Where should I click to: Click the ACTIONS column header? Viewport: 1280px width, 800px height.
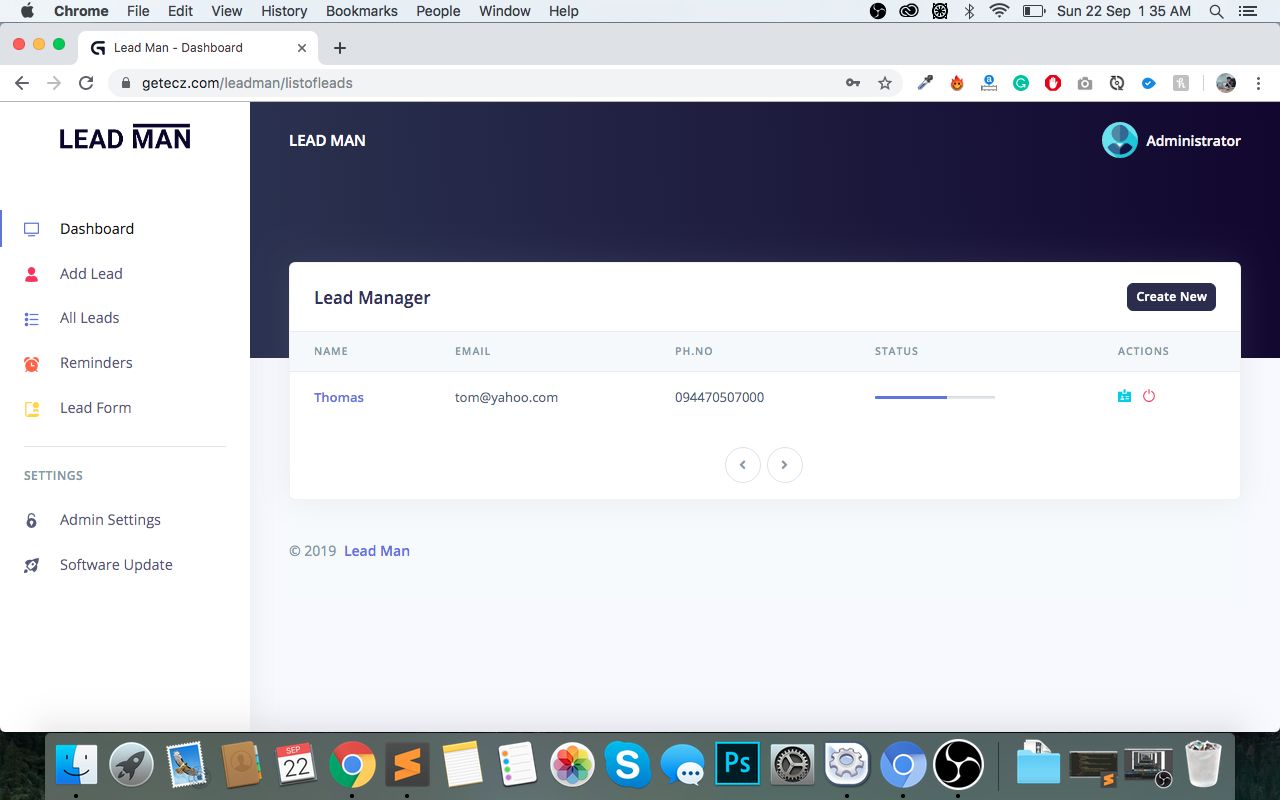pos(1143,352)
